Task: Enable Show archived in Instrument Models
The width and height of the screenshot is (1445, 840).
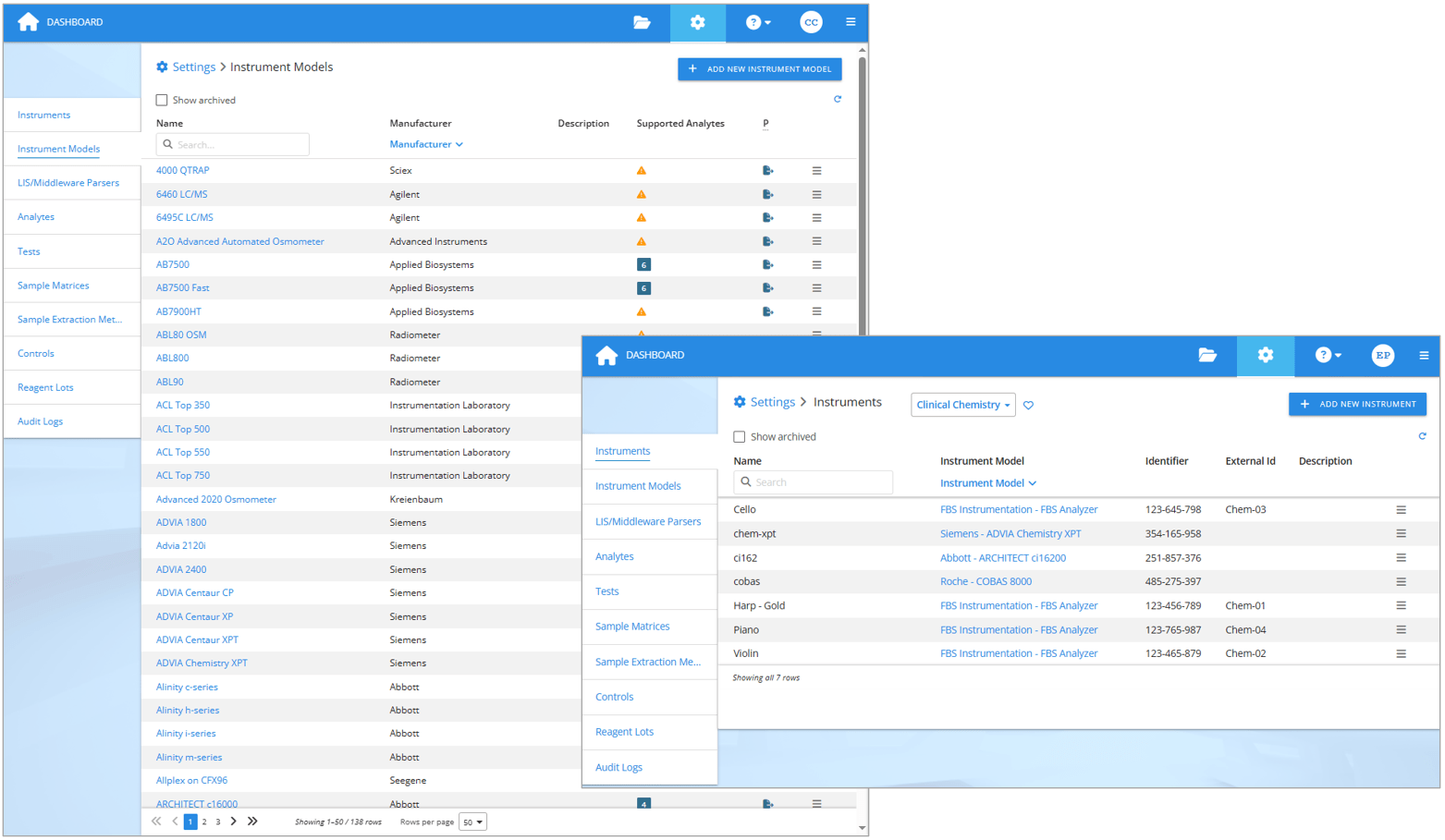Action: click(x=162, y=101)
